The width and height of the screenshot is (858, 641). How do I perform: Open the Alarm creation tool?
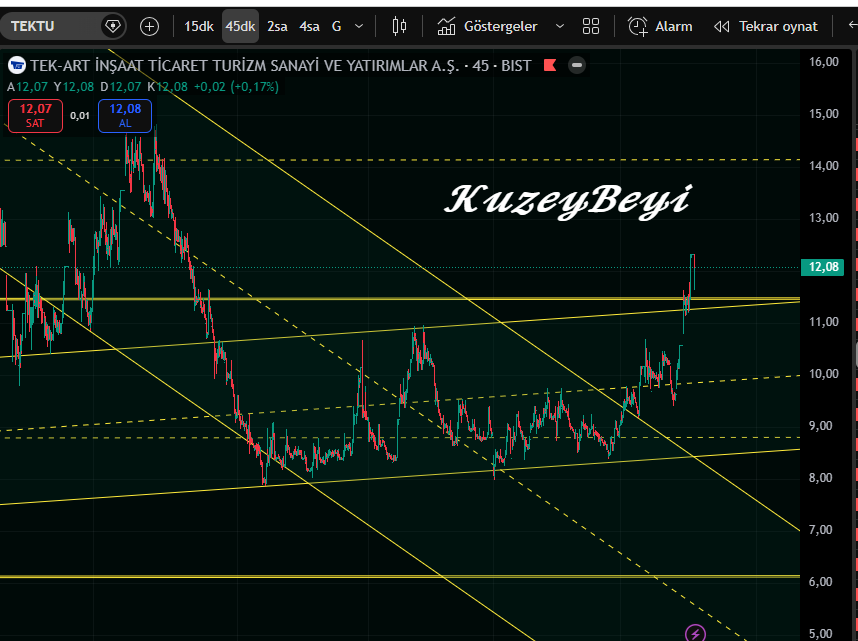(660, 26)
